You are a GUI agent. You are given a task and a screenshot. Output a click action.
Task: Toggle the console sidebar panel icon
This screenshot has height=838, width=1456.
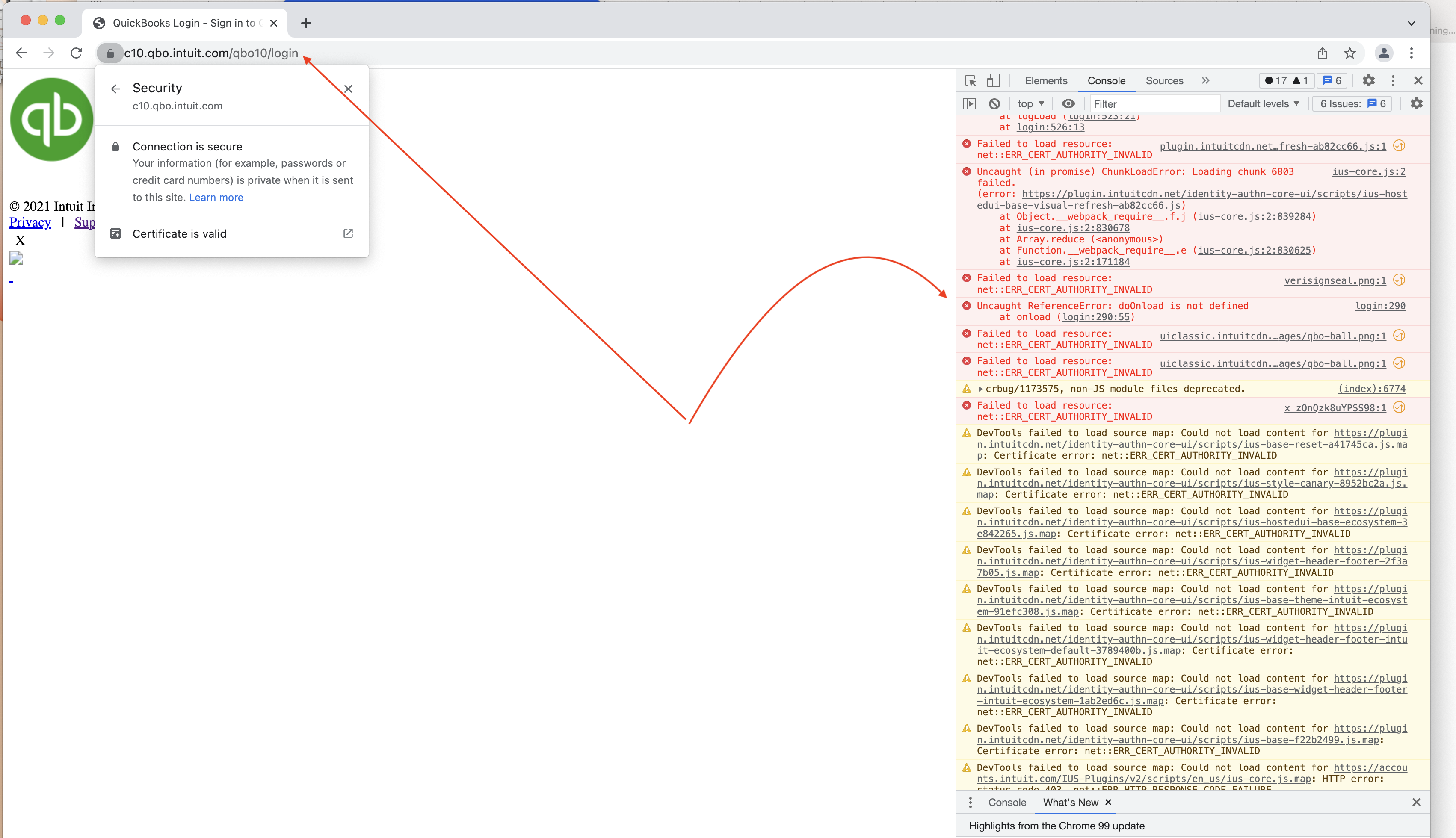pyautogui.click(x=970, y=103)
